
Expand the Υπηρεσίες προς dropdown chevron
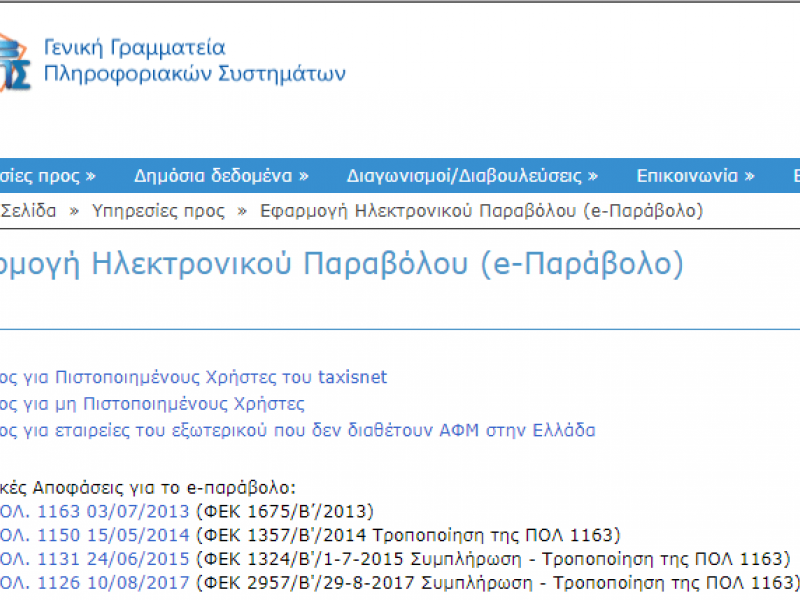[x=91, y=175]
